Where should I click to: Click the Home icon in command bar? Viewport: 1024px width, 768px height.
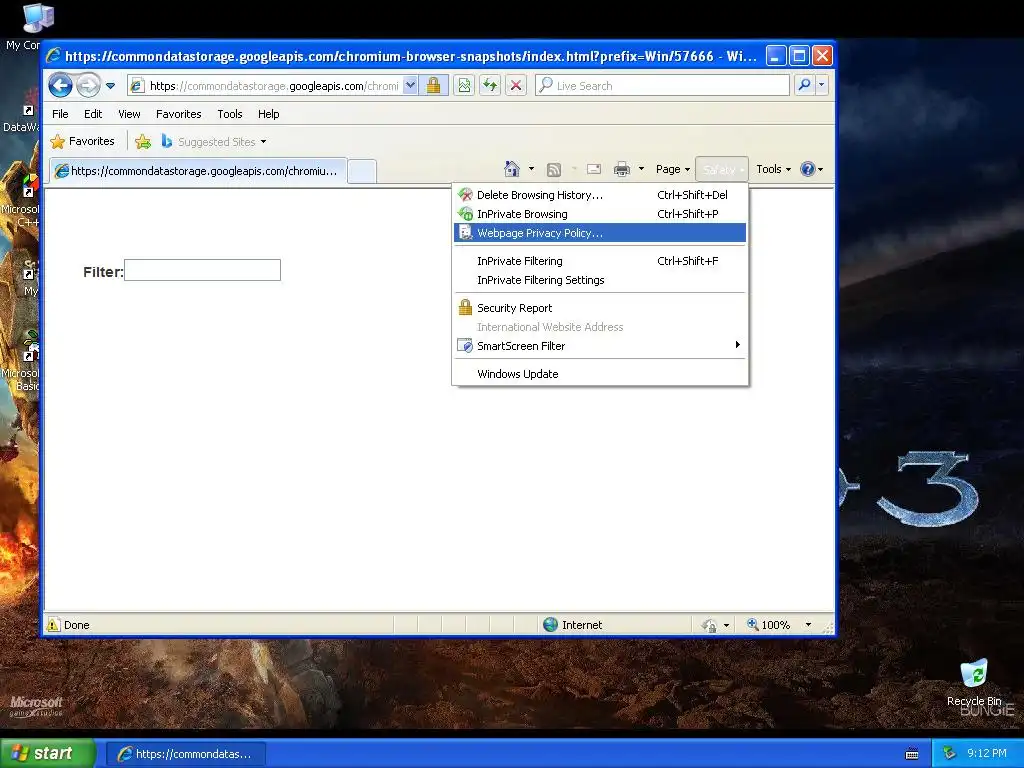click(x=512, y=169)
